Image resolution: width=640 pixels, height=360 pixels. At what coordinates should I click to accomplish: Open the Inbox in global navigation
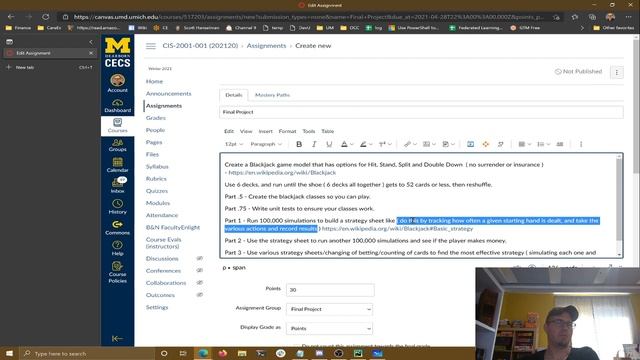pyautogui.click(x=118, y=186)
